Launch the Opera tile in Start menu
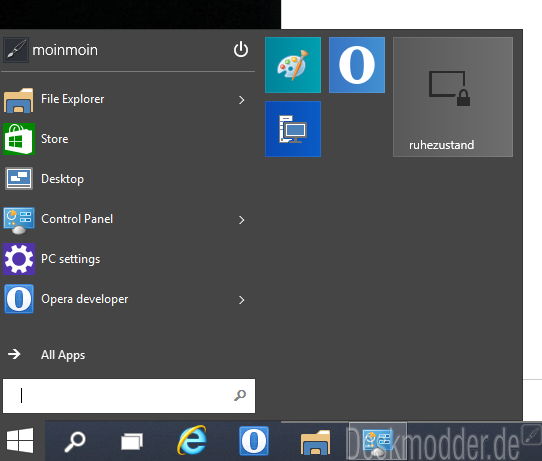The height and width of the screenshot is (461, 542). 357,65
